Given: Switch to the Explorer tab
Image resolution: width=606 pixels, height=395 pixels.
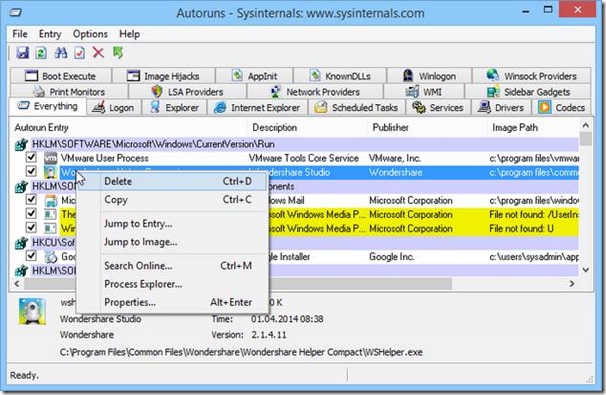Looking at the screenshot, I should 174,107.
